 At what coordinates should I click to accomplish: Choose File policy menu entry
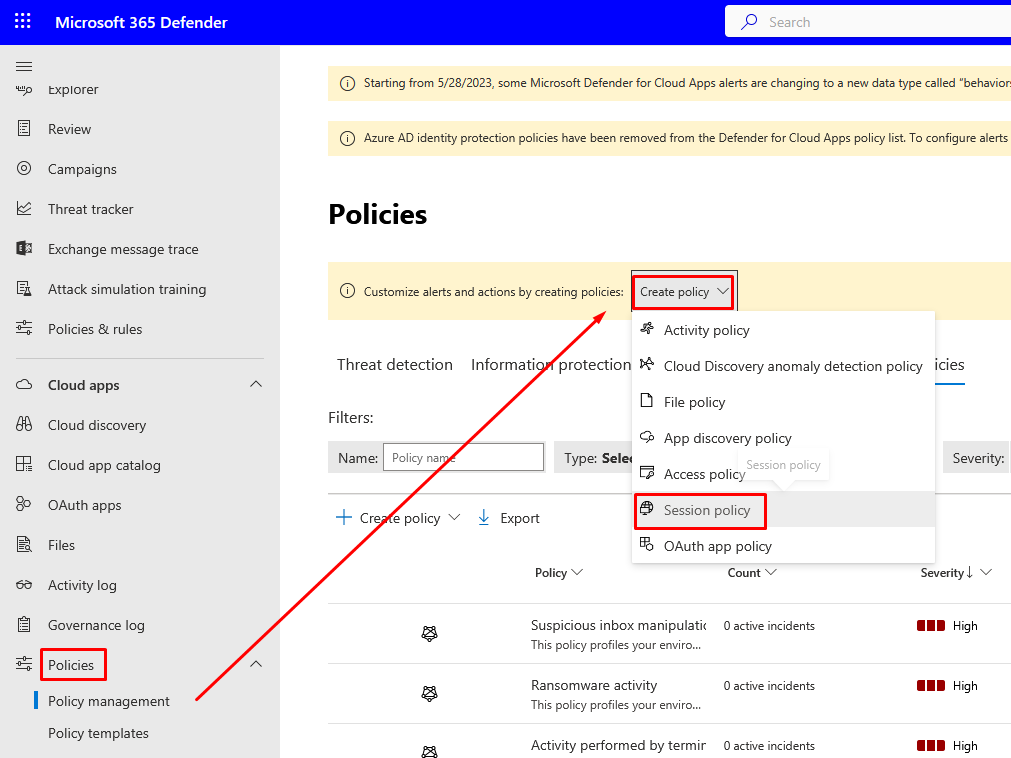tap(783, 402)
